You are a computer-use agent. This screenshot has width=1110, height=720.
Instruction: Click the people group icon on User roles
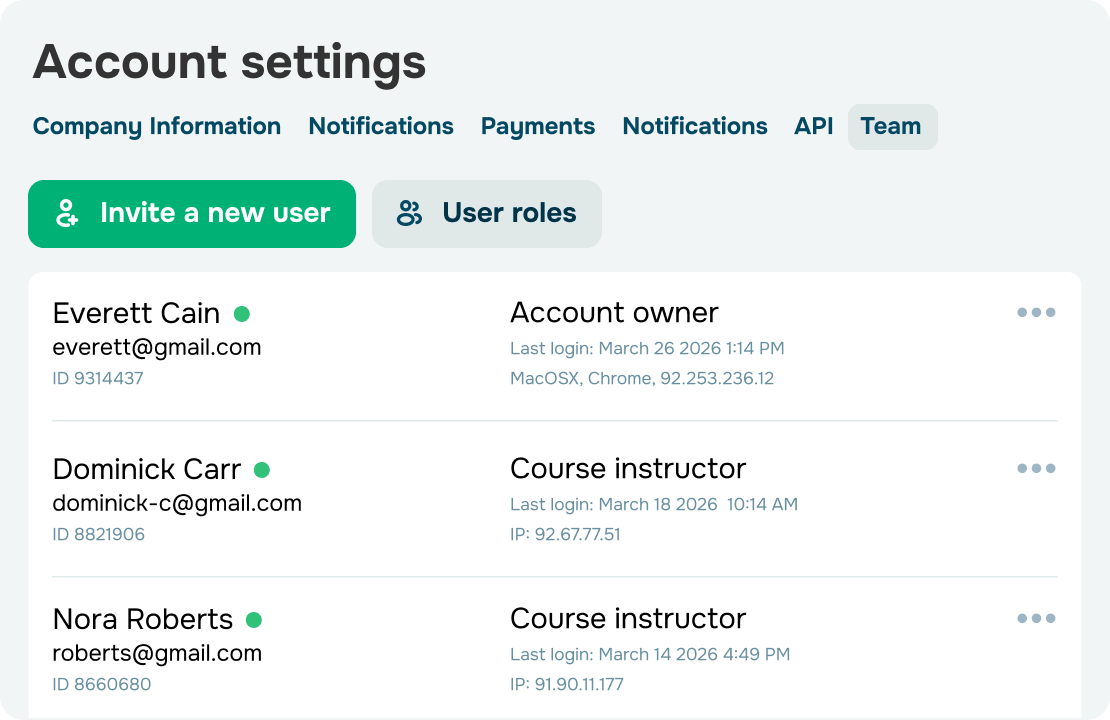(411, 212)
